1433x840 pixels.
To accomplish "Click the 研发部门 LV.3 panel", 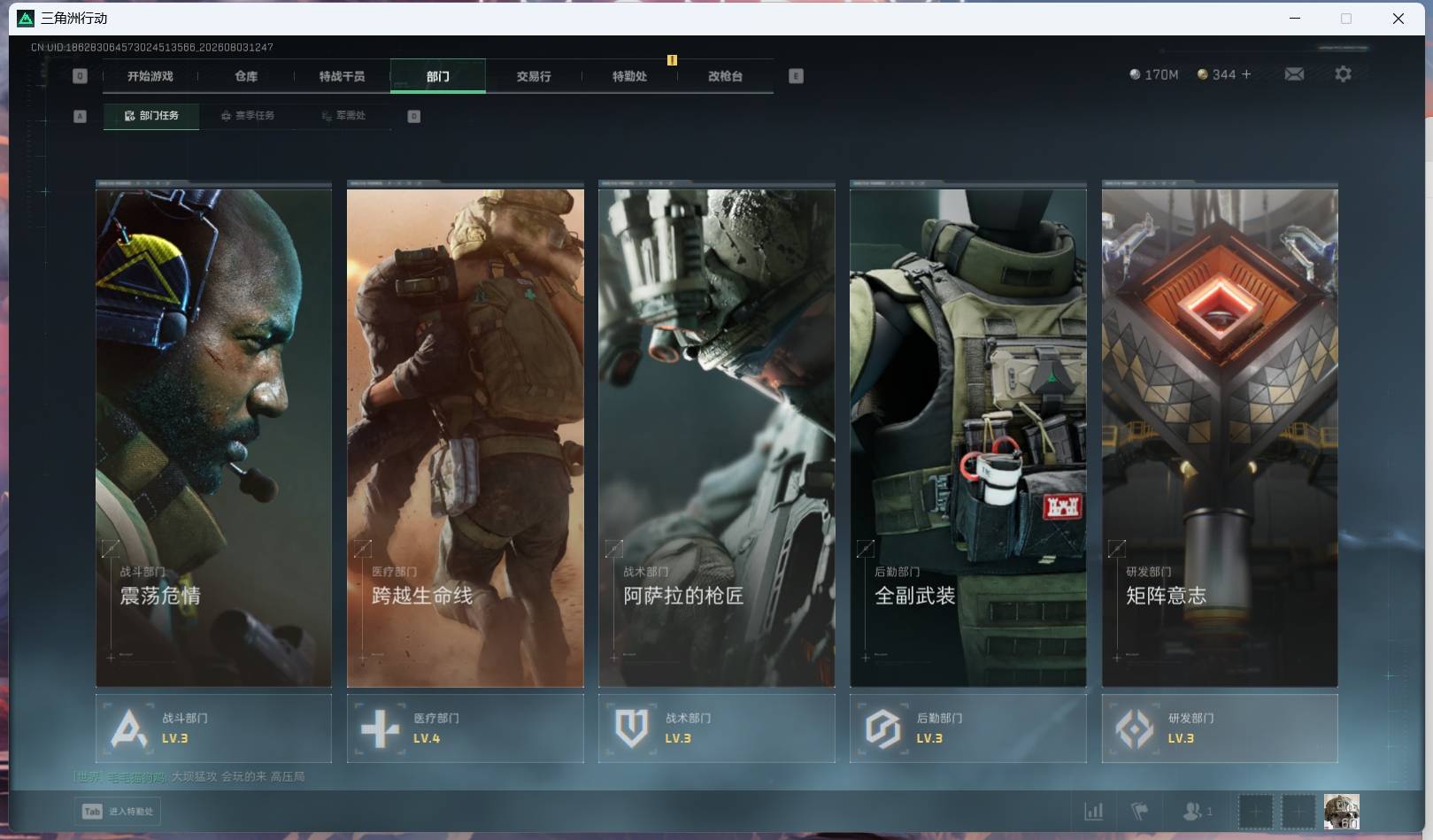I will 1220,728.
